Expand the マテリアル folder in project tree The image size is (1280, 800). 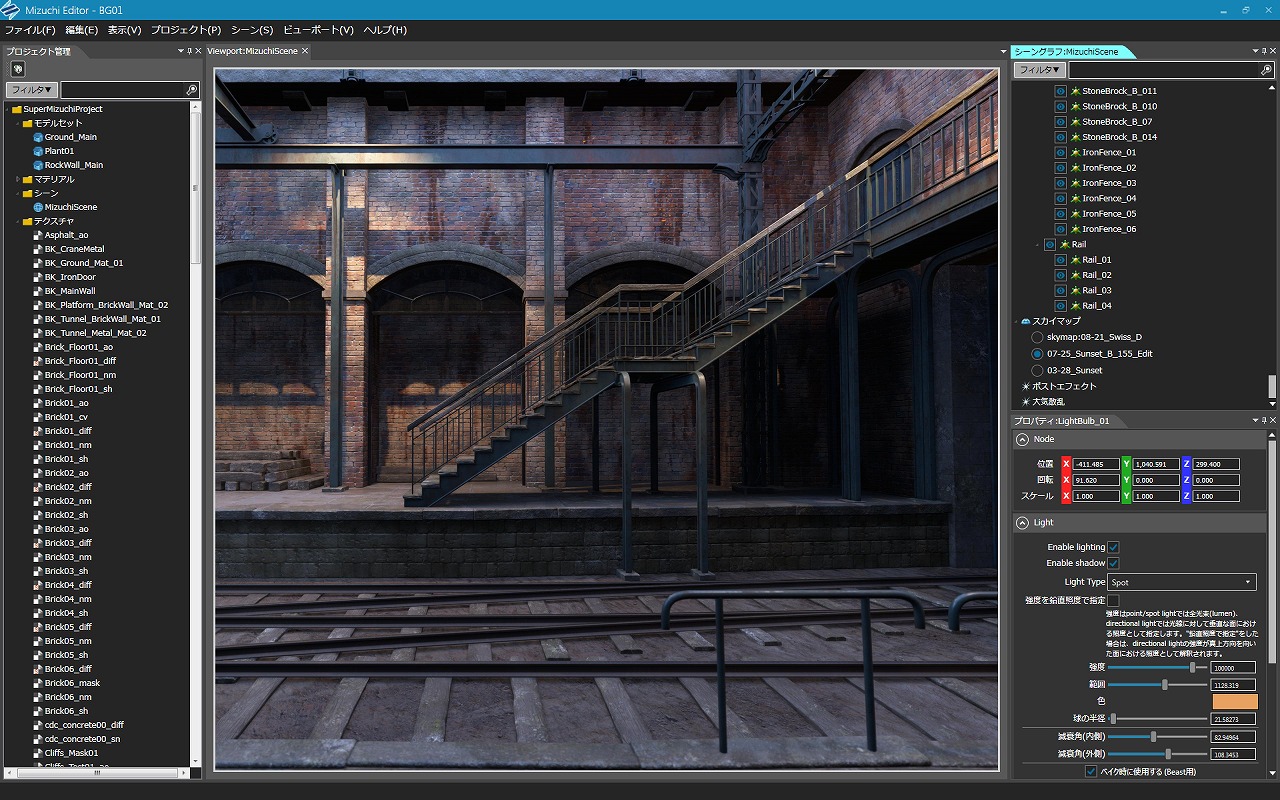tap(17, 179)
